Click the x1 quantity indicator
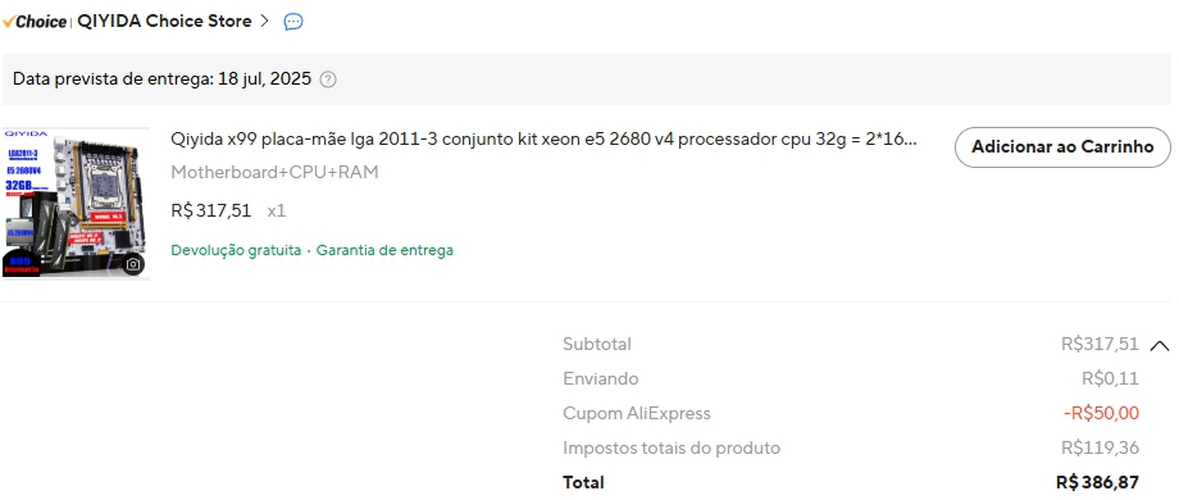Screen dimensions: 1179x500 click(277, 211)
